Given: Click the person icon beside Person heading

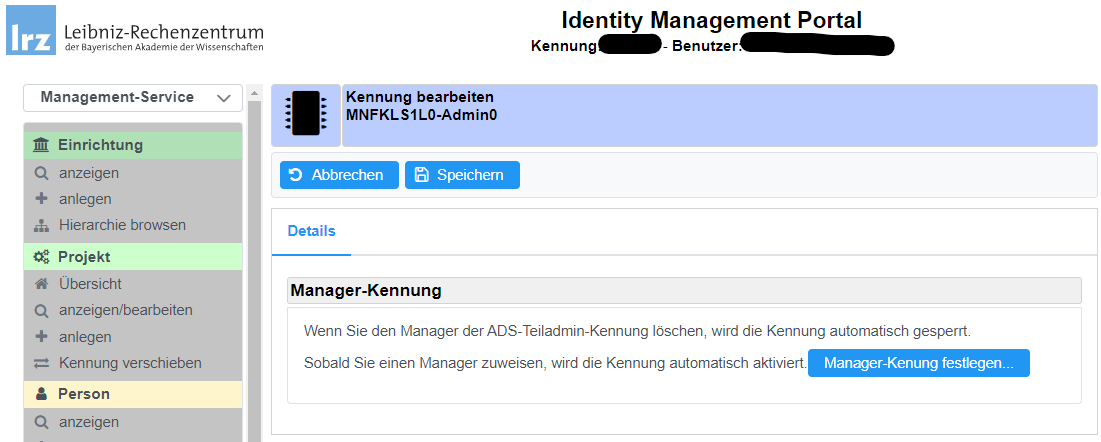Looking at the screenshot, I should [41, 394].
